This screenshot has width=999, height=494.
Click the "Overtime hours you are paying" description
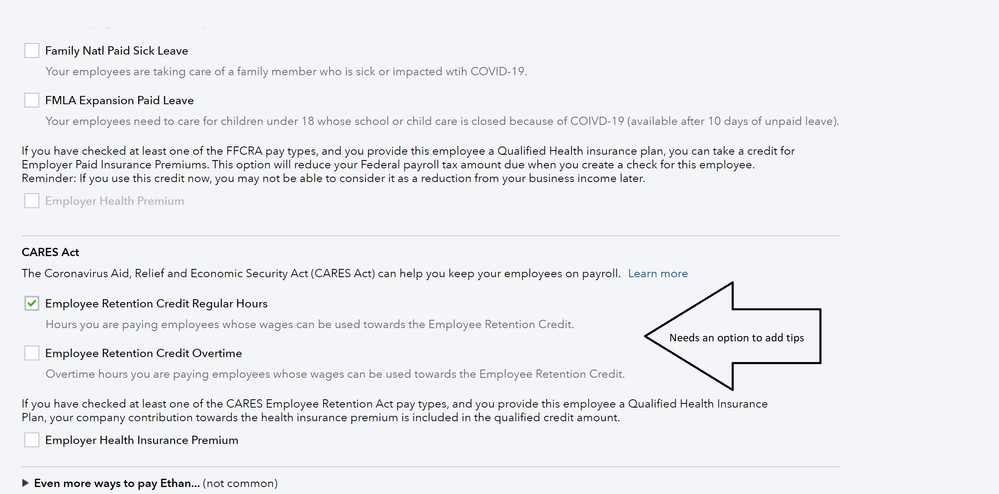click(334, 374)
